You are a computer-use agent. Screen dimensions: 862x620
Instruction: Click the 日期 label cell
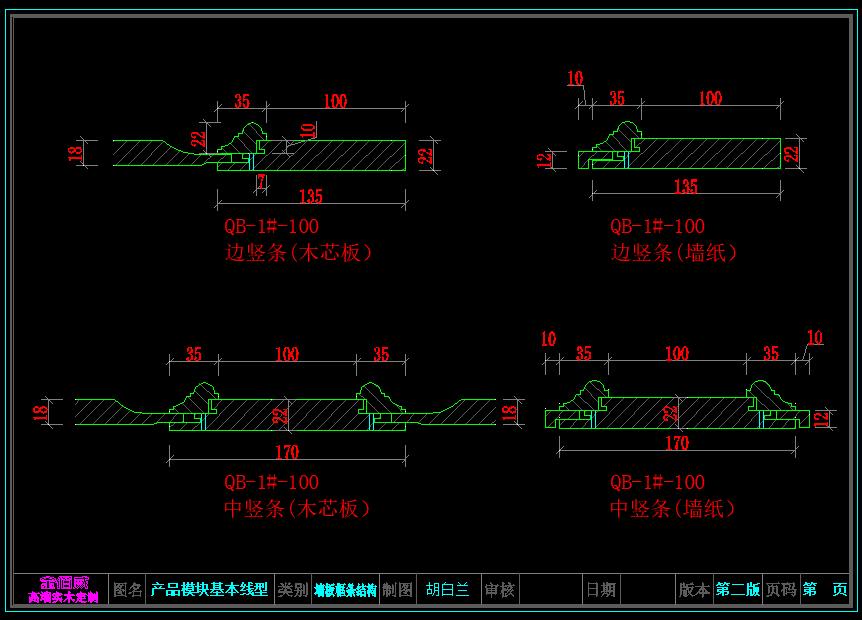[600, 590]
